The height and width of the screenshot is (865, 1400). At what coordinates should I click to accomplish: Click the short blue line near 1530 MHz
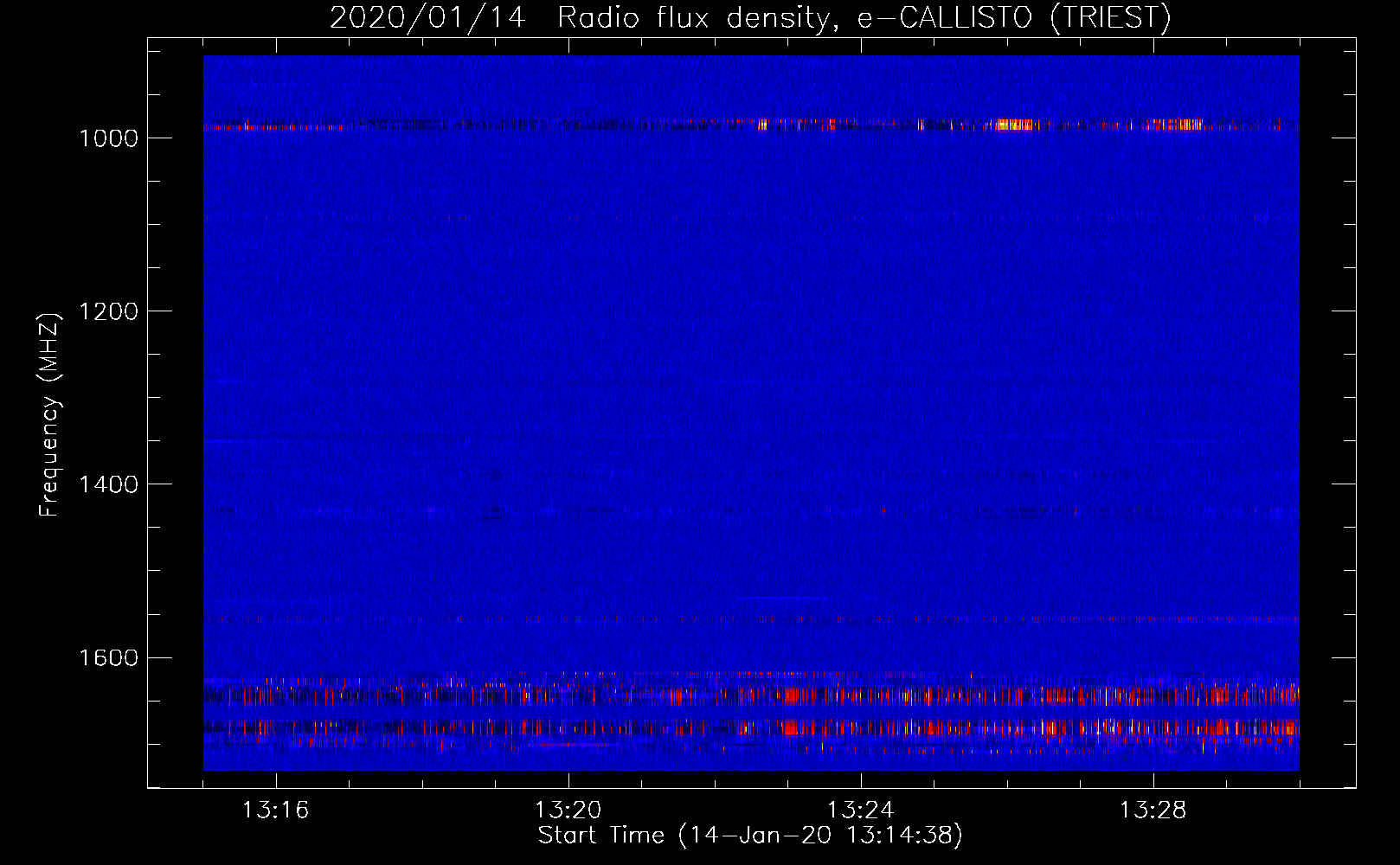coord(783,598)
